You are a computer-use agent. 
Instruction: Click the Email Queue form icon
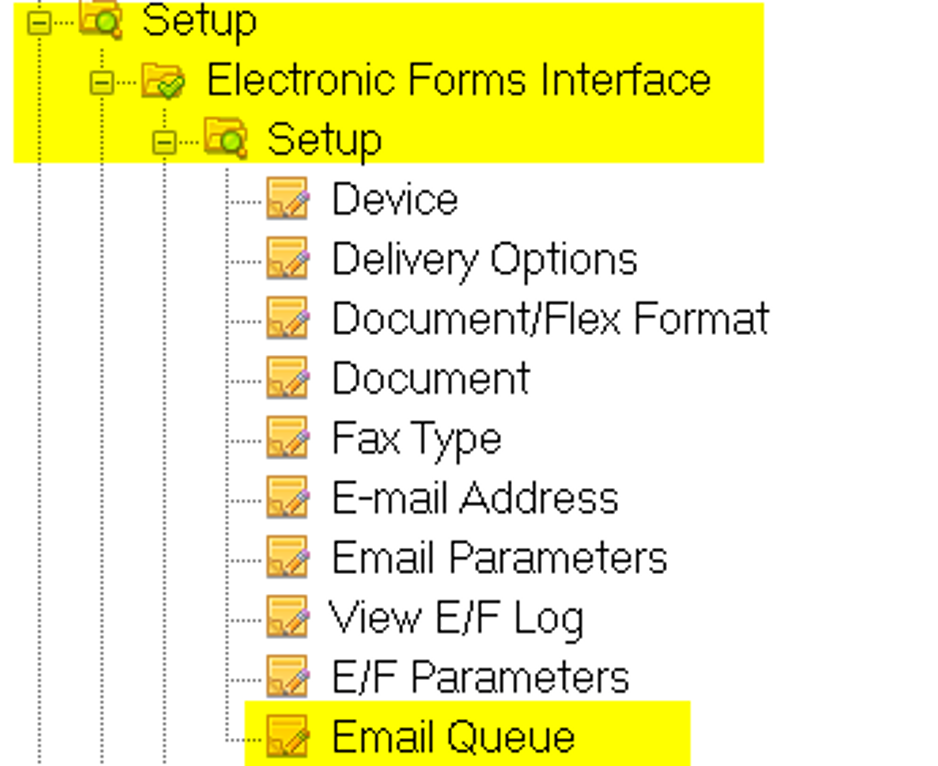coord(288,736)
